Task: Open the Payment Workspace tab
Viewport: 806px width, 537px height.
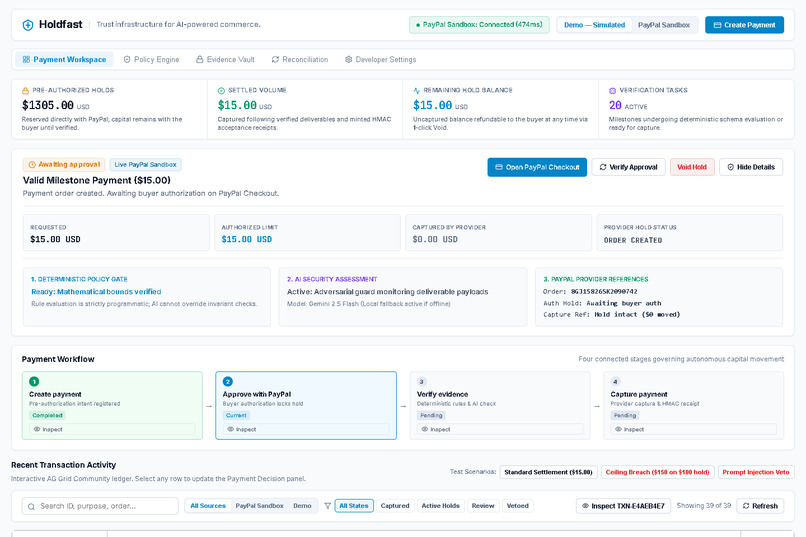Action: click(x=64, y=60)
